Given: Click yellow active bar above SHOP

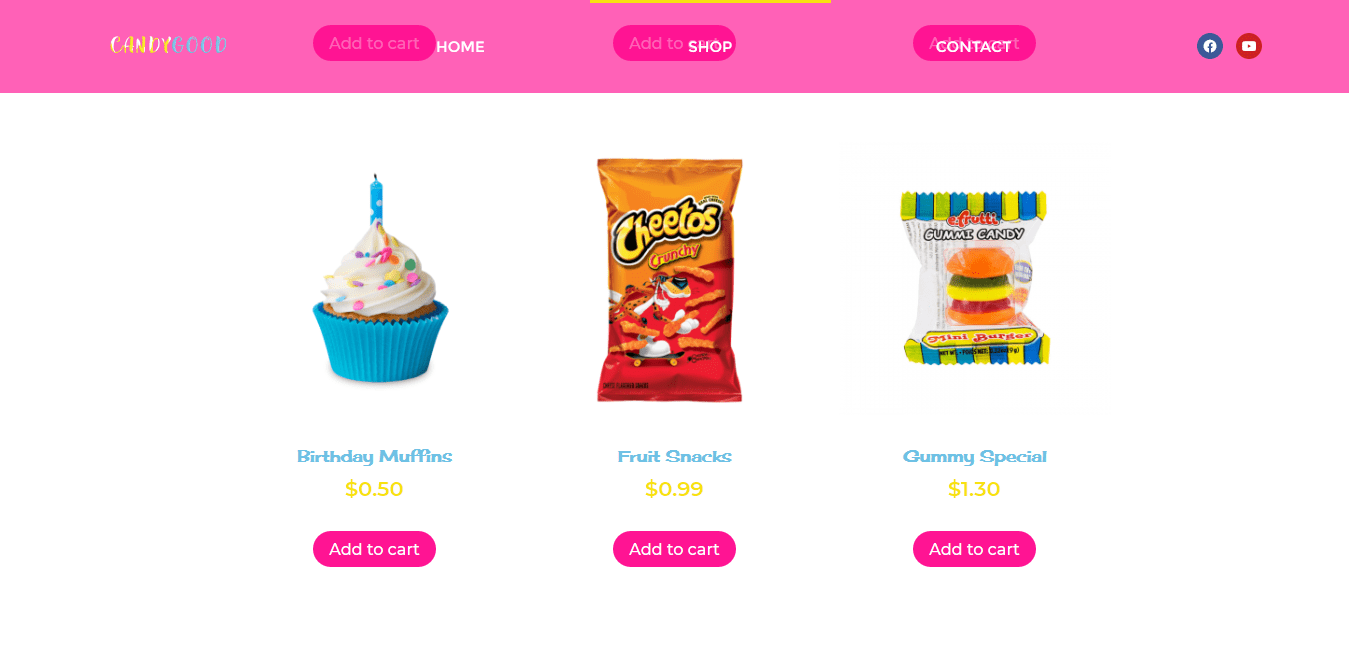Looking at the screenshot, I should coord(710,1).
